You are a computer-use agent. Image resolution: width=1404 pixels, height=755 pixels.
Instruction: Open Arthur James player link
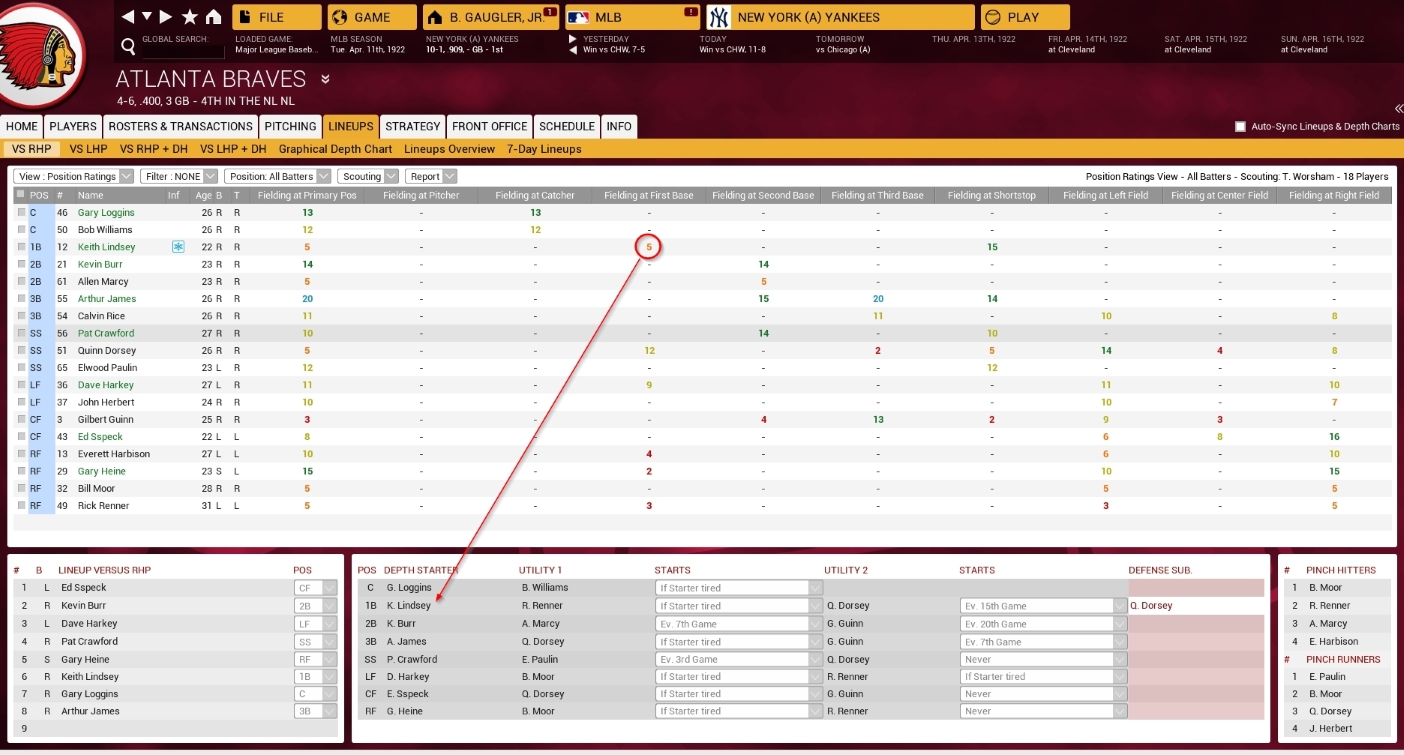point(106,299)
